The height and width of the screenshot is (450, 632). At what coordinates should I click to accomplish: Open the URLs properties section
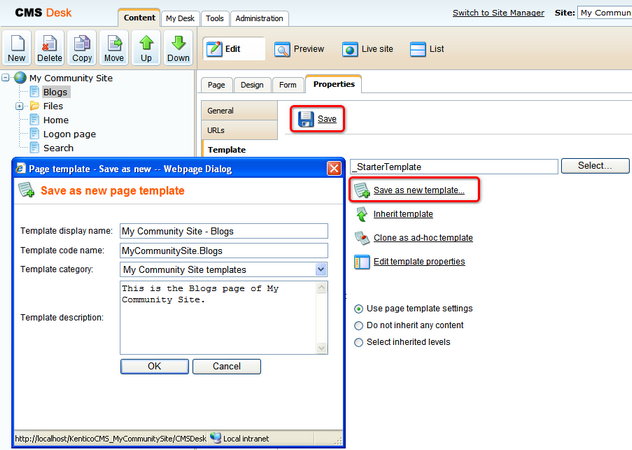click(239, 130)
